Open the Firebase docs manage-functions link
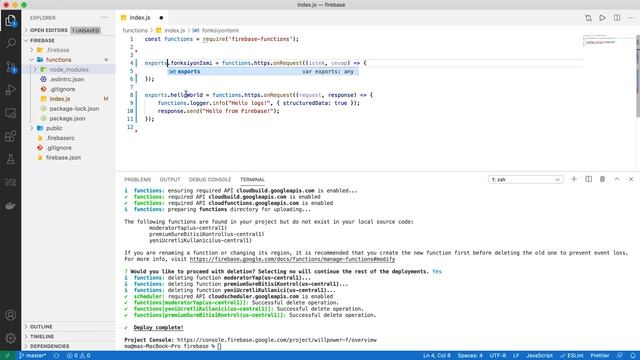The image size is (640, 360). [292, 259]
